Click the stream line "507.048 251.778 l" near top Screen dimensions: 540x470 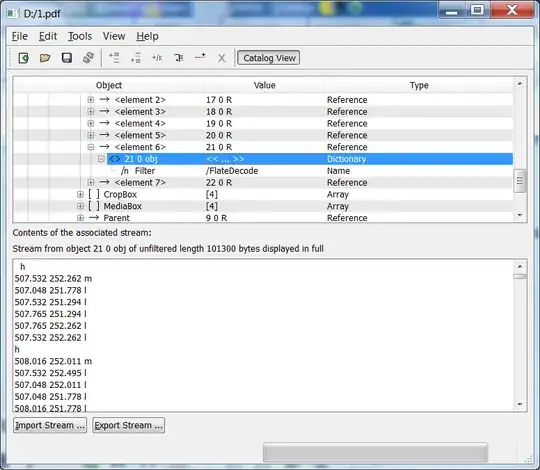click(51, 290)
